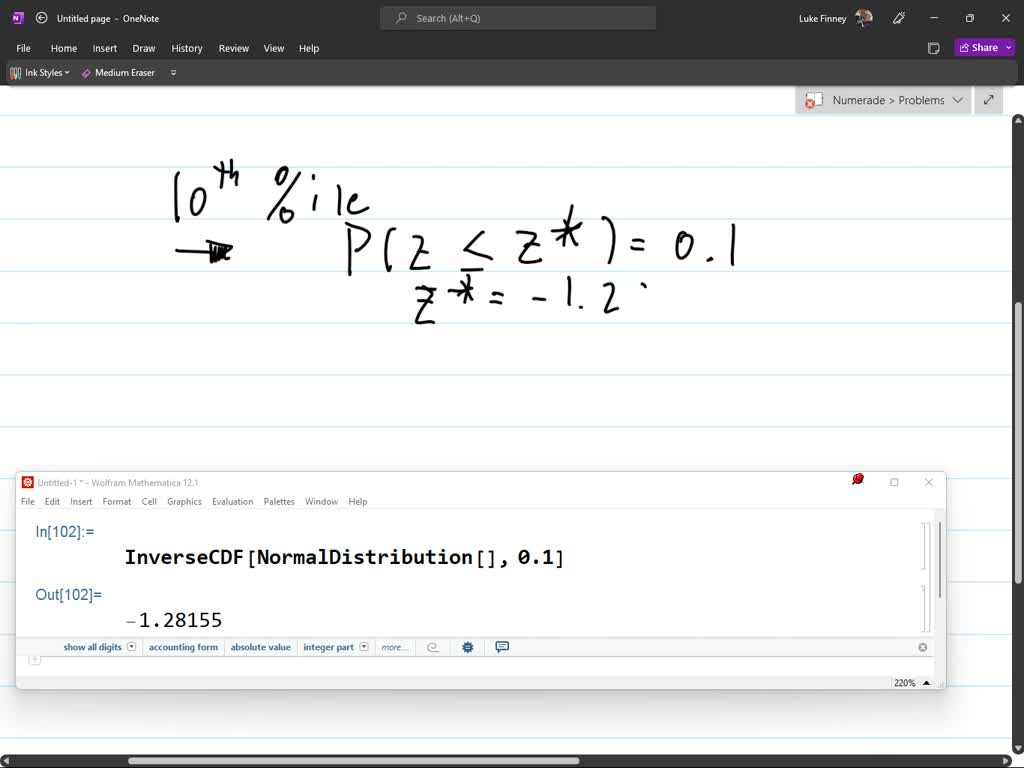Image resolution: width=1024 pixels, height=768 pixels.
Task: Adjust the 220% zoom control
Action: 908,682
